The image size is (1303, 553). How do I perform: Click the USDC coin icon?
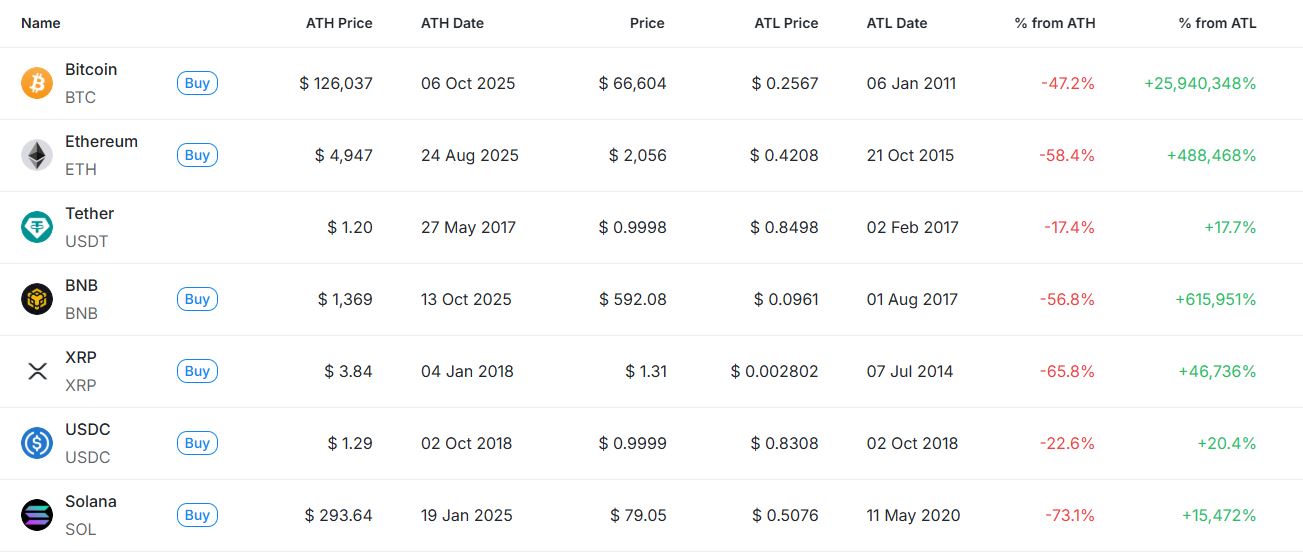click(37, 443)
